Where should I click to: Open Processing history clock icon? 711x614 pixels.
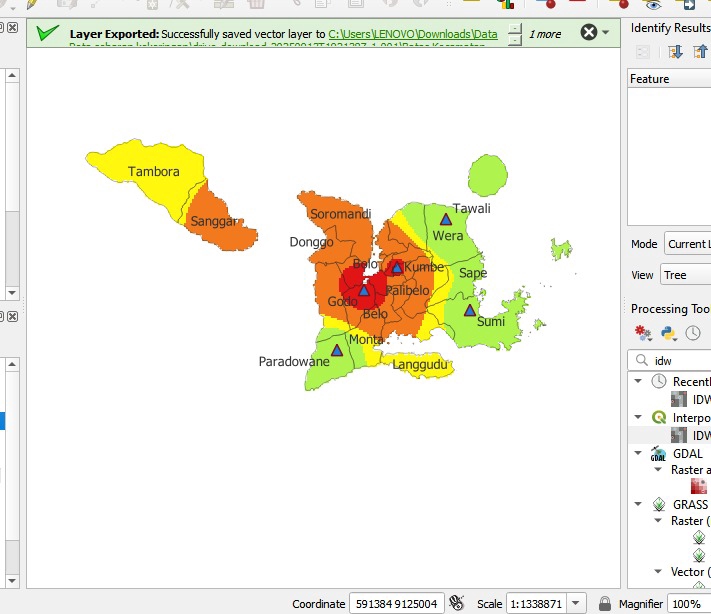(x=693, y=333)
